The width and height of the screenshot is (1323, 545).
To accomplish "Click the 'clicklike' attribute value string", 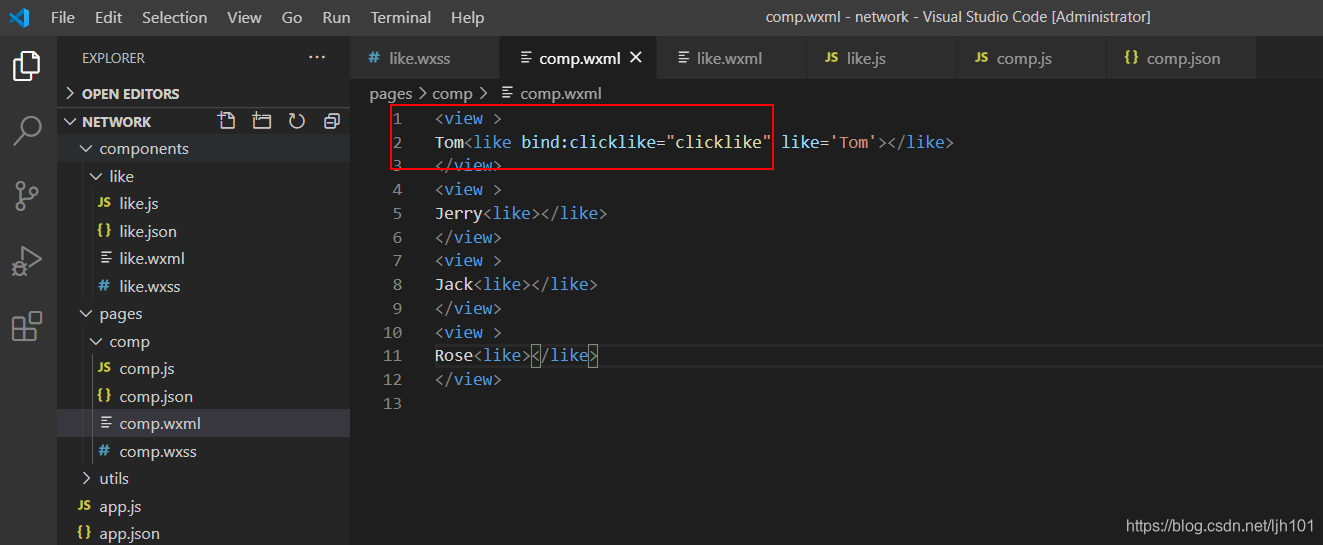I will tap(719, 142).
